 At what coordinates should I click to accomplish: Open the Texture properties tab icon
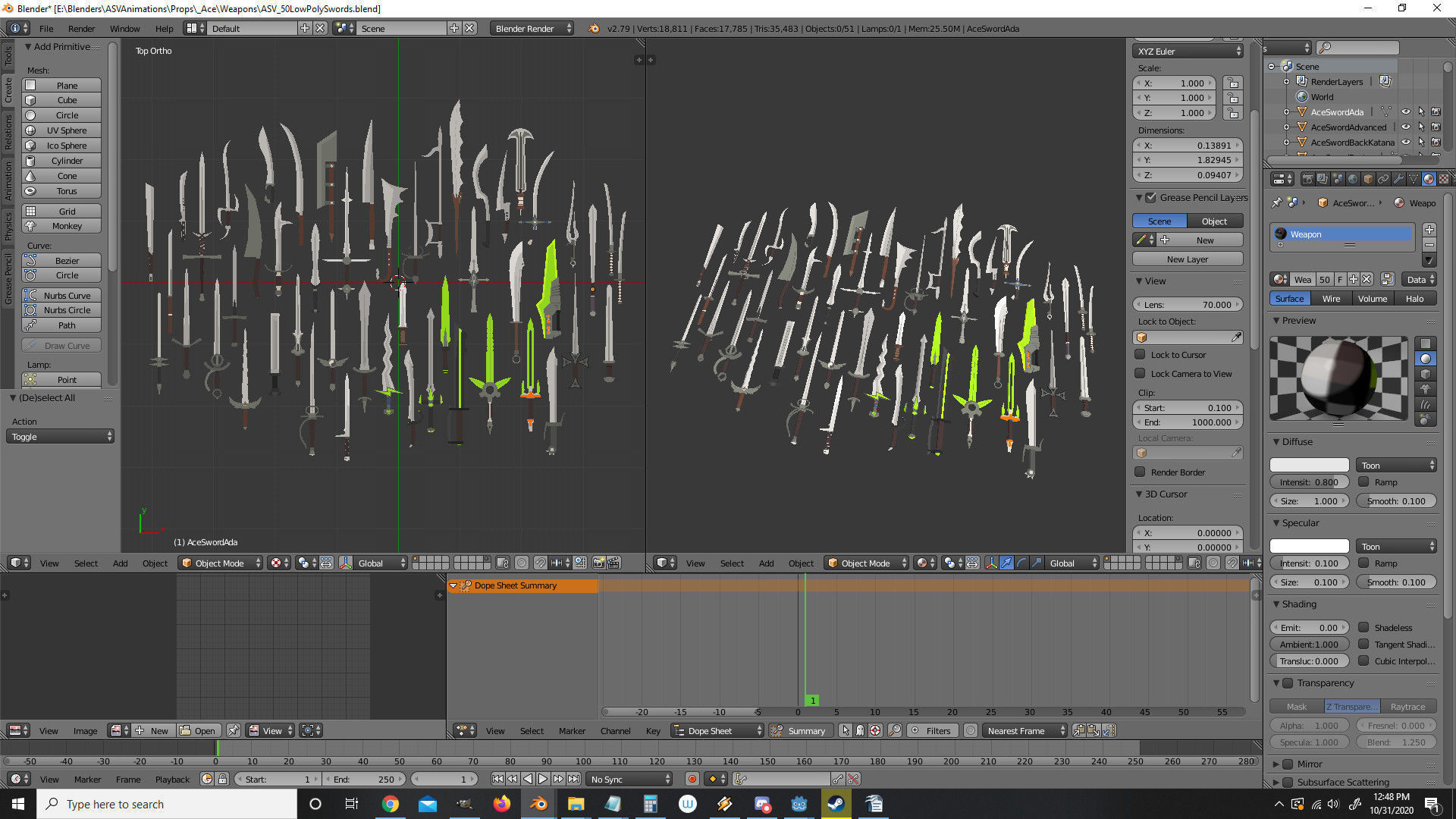pos(1443,180)
